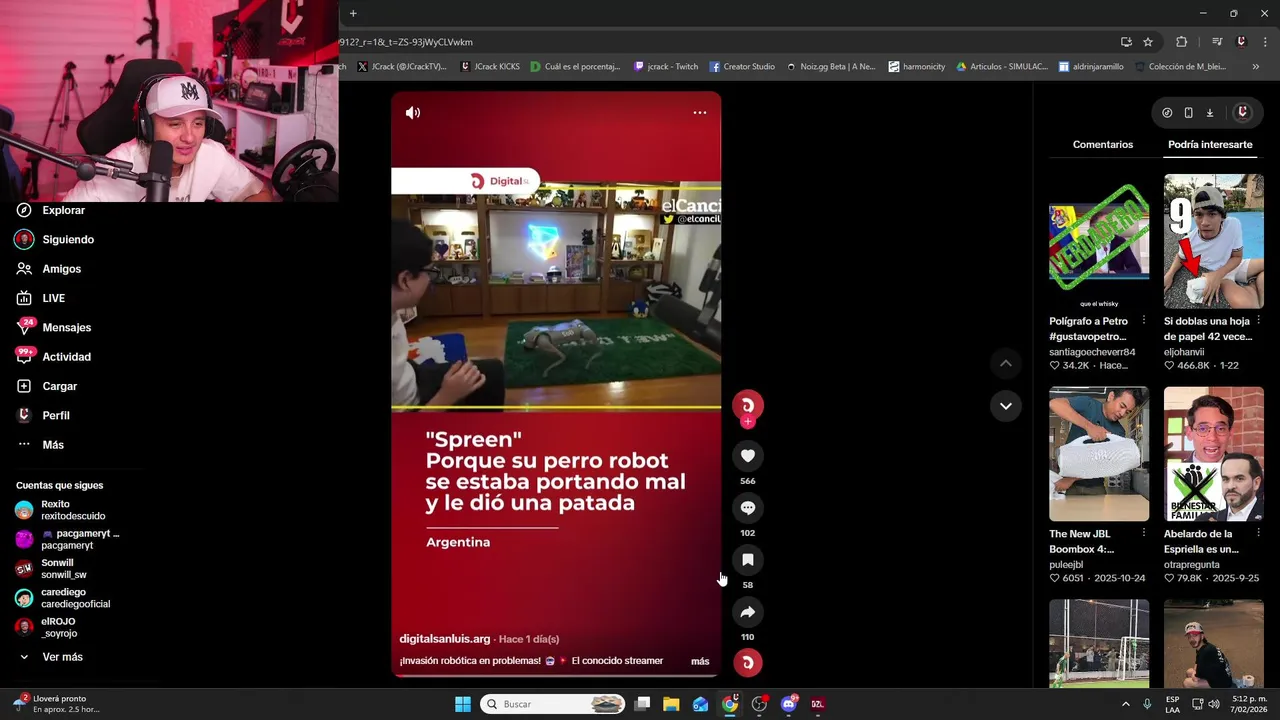The height and width of the screenshot is (720, 1280).
Task: Open the video's three-dot options menu
Action: (x=700, y=113)
